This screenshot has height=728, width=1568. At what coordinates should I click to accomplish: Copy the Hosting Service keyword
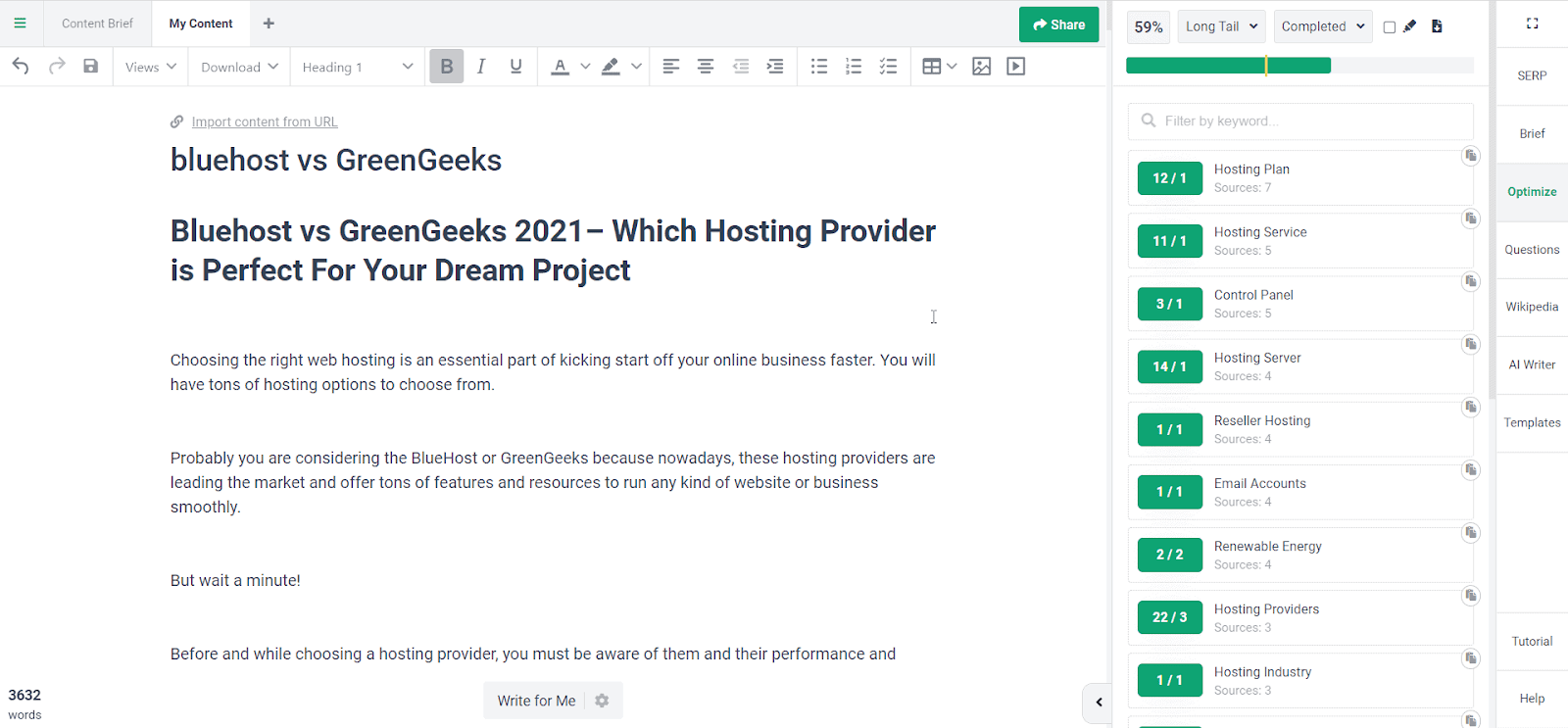pos(1471,218)
